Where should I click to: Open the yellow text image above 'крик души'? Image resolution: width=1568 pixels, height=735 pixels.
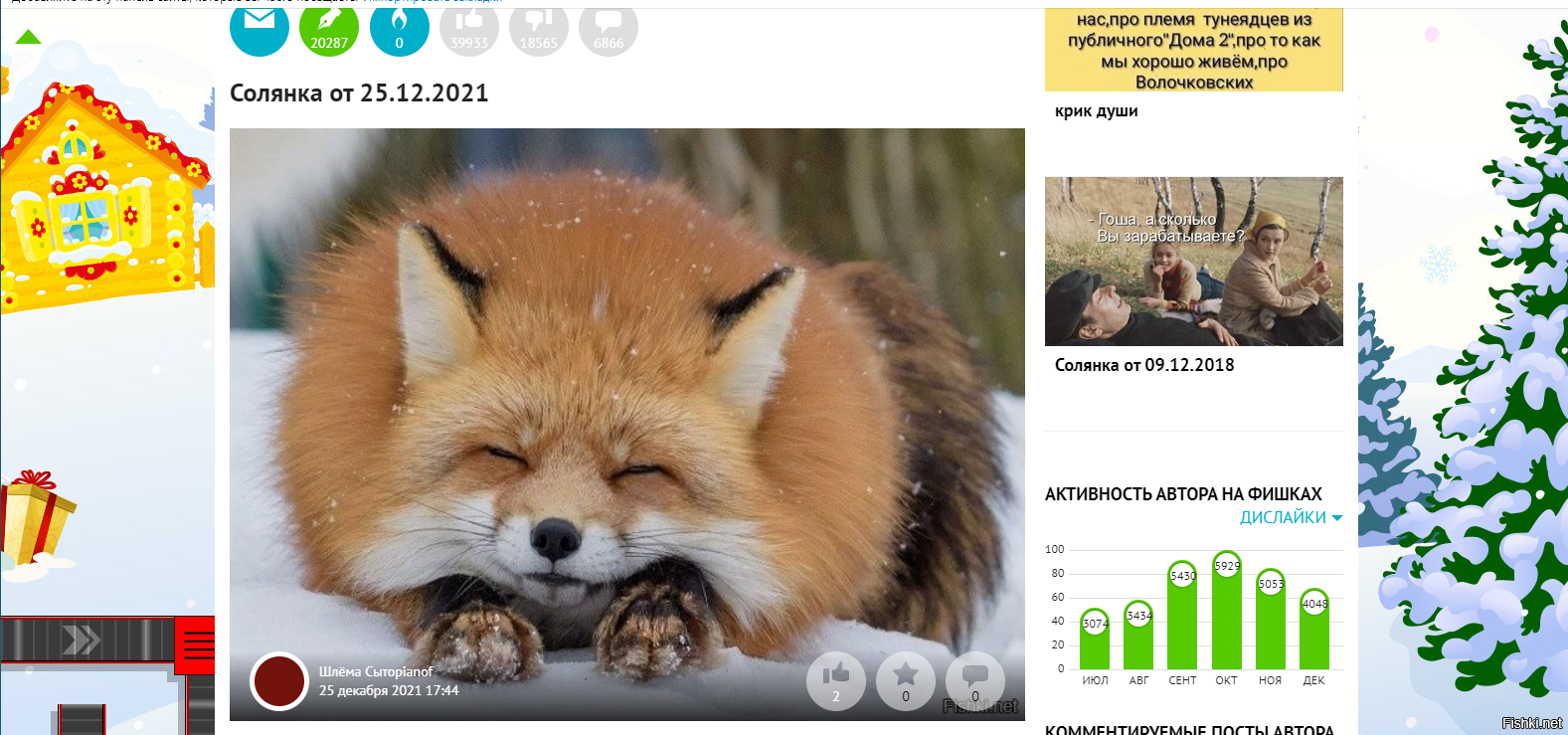[x=1193, y=50]
